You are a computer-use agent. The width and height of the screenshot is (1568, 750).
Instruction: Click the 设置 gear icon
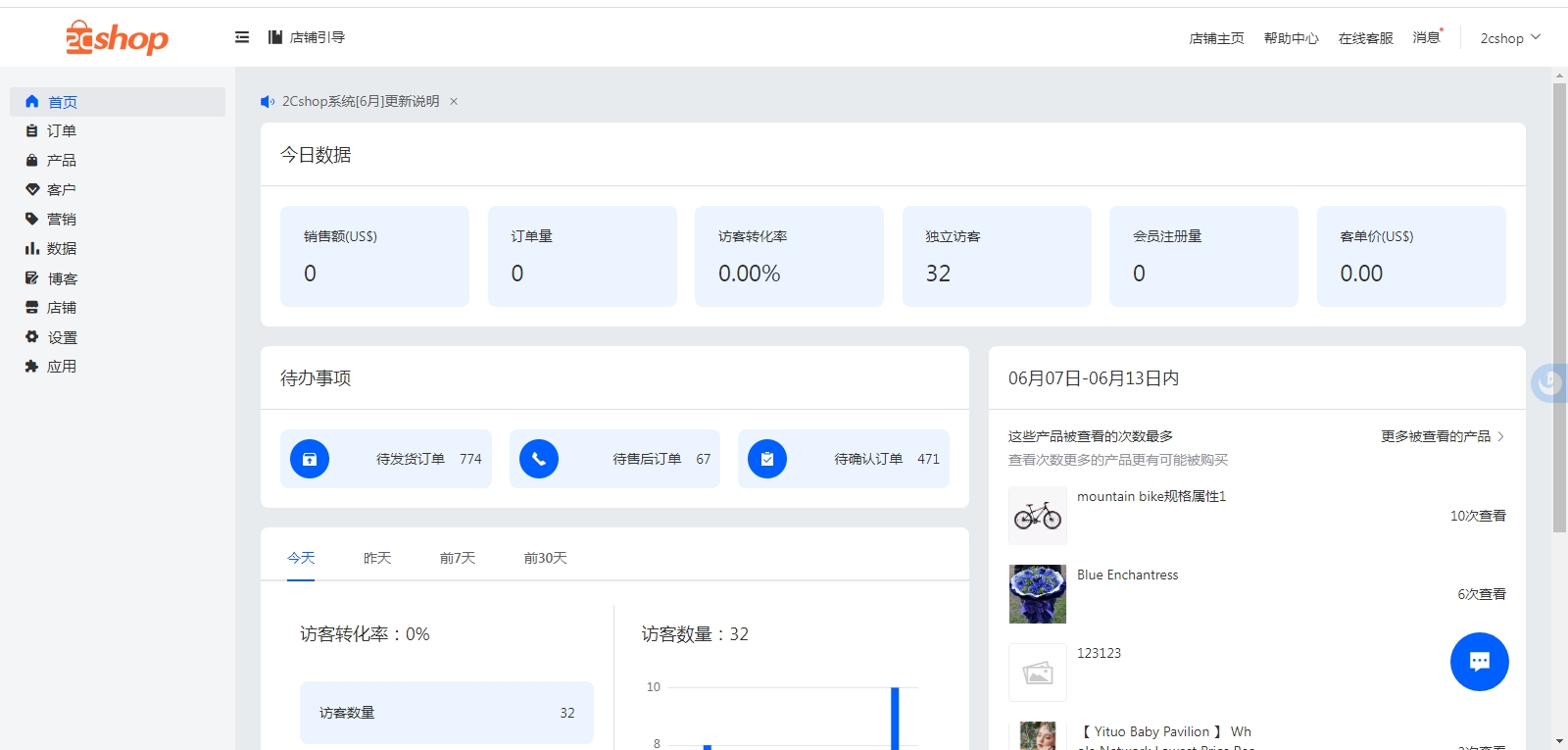point(32,336)
